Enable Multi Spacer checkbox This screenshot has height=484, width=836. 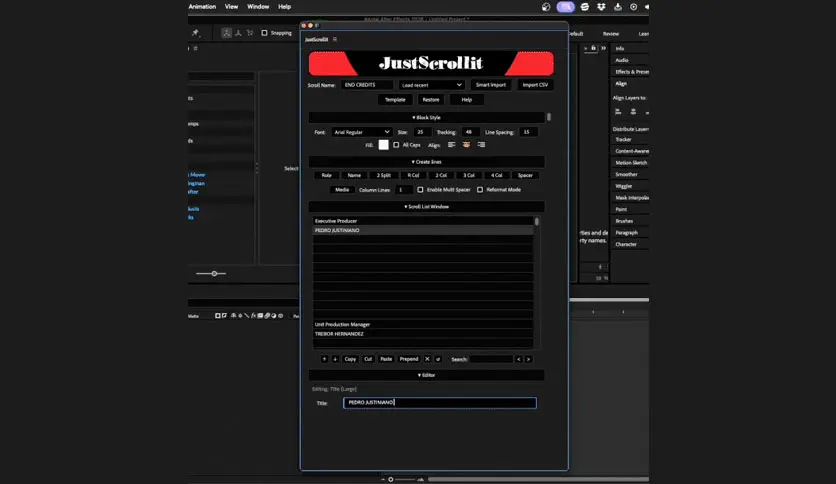[420, 190]
